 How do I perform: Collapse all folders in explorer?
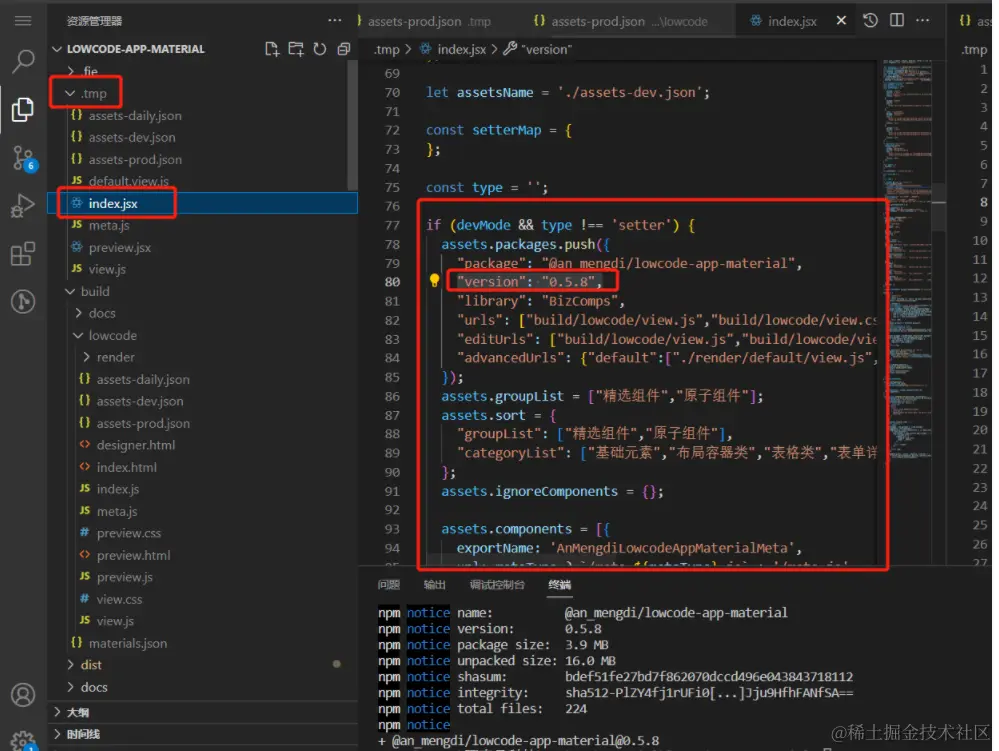(x=344, y=49)
